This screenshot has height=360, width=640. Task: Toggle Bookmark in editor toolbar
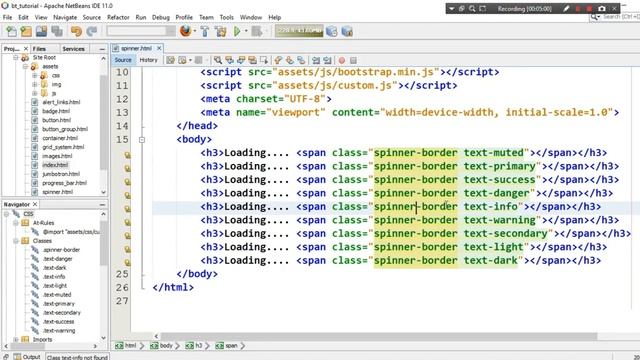point(301,60)
